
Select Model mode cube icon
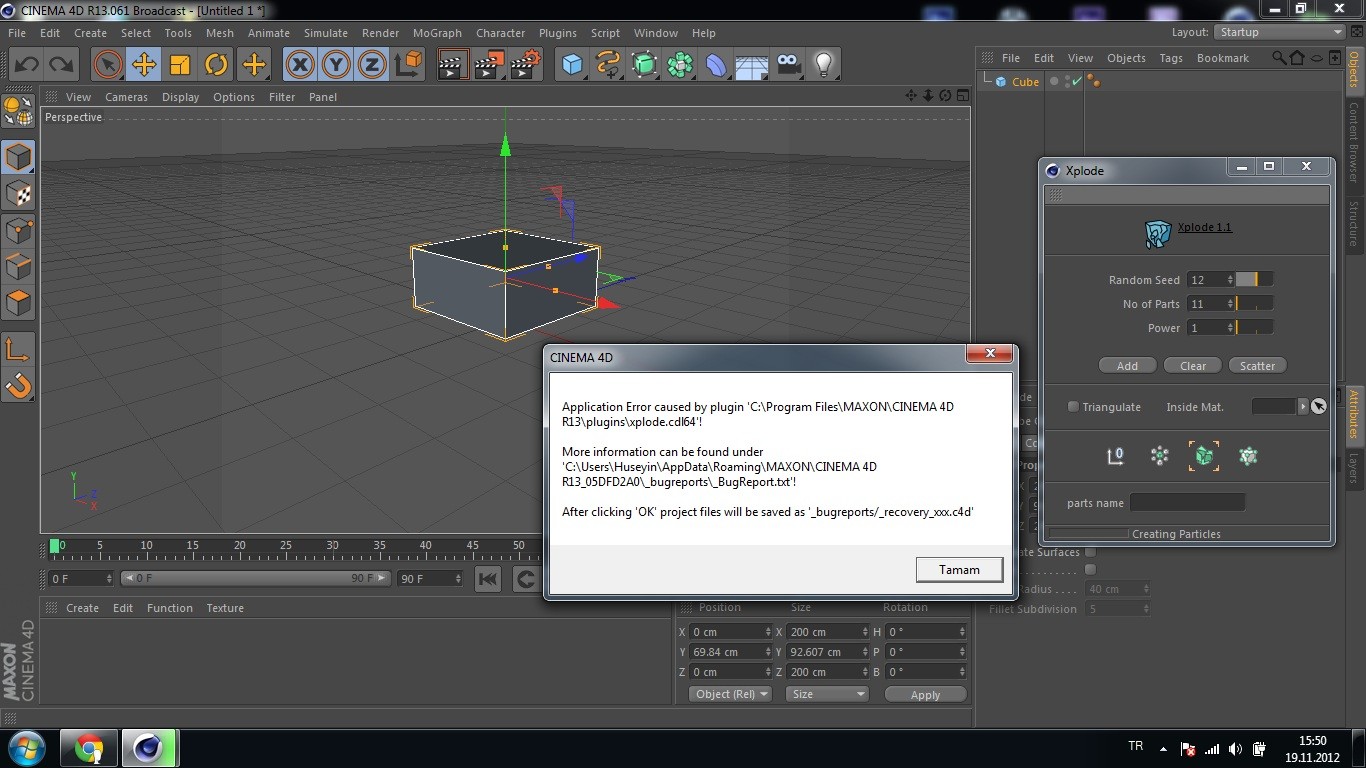coord(18,157)
